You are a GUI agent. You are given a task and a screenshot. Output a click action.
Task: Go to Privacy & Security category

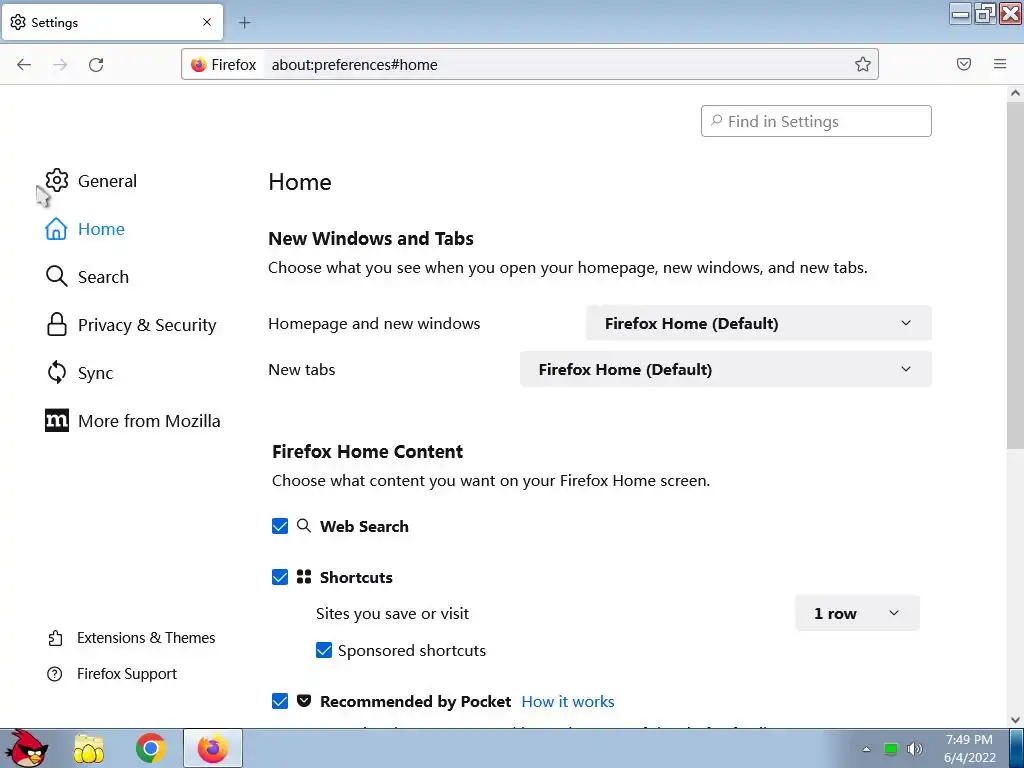[x=147, y=325]
